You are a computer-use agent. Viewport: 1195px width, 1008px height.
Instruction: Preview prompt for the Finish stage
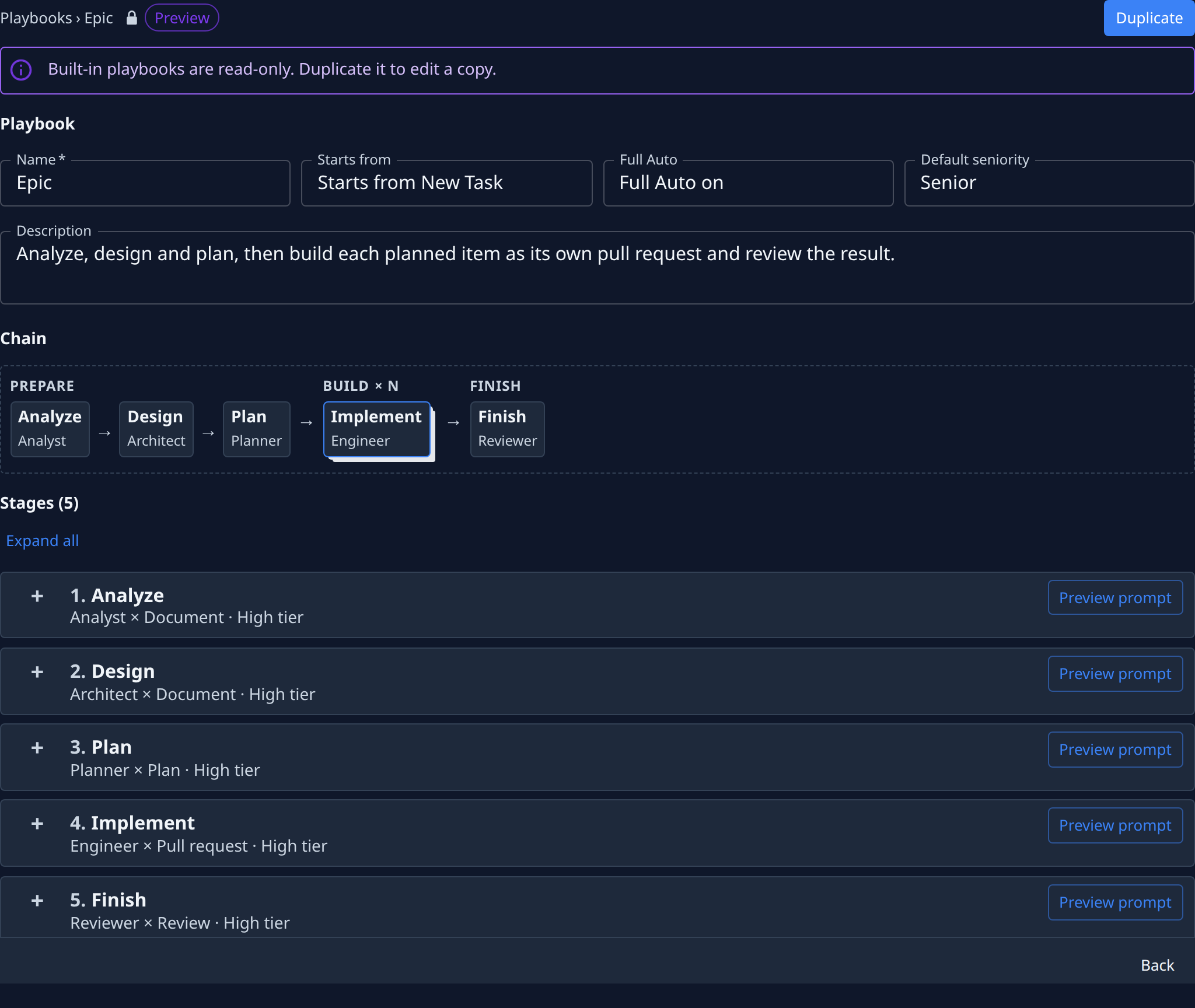pos(1115,902)
